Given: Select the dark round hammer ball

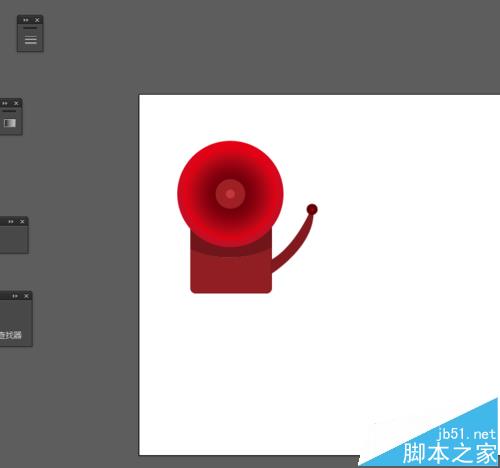Looking at the screenshot, I should (312, 209).
